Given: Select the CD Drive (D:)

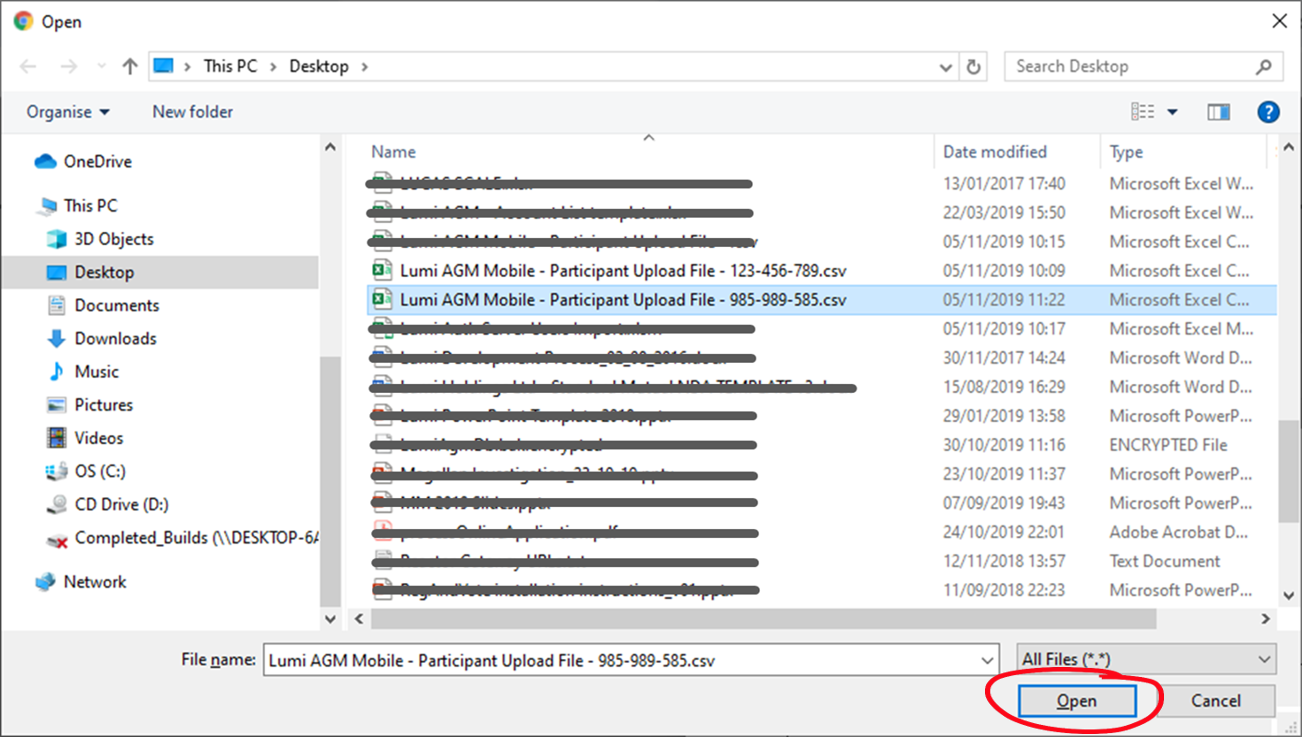Looking at the screenshot, I should click(x=121, y=504).
